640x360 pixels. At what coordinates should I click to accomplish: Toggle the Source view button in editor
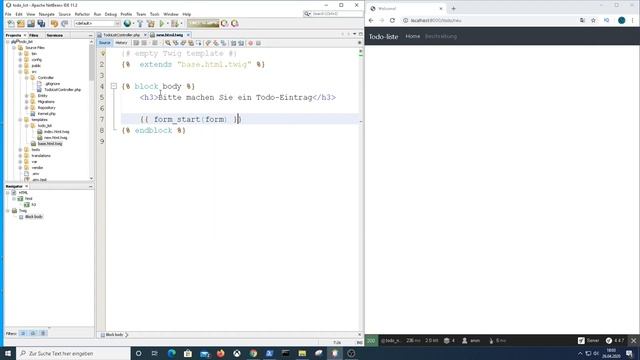pos(104,43)
